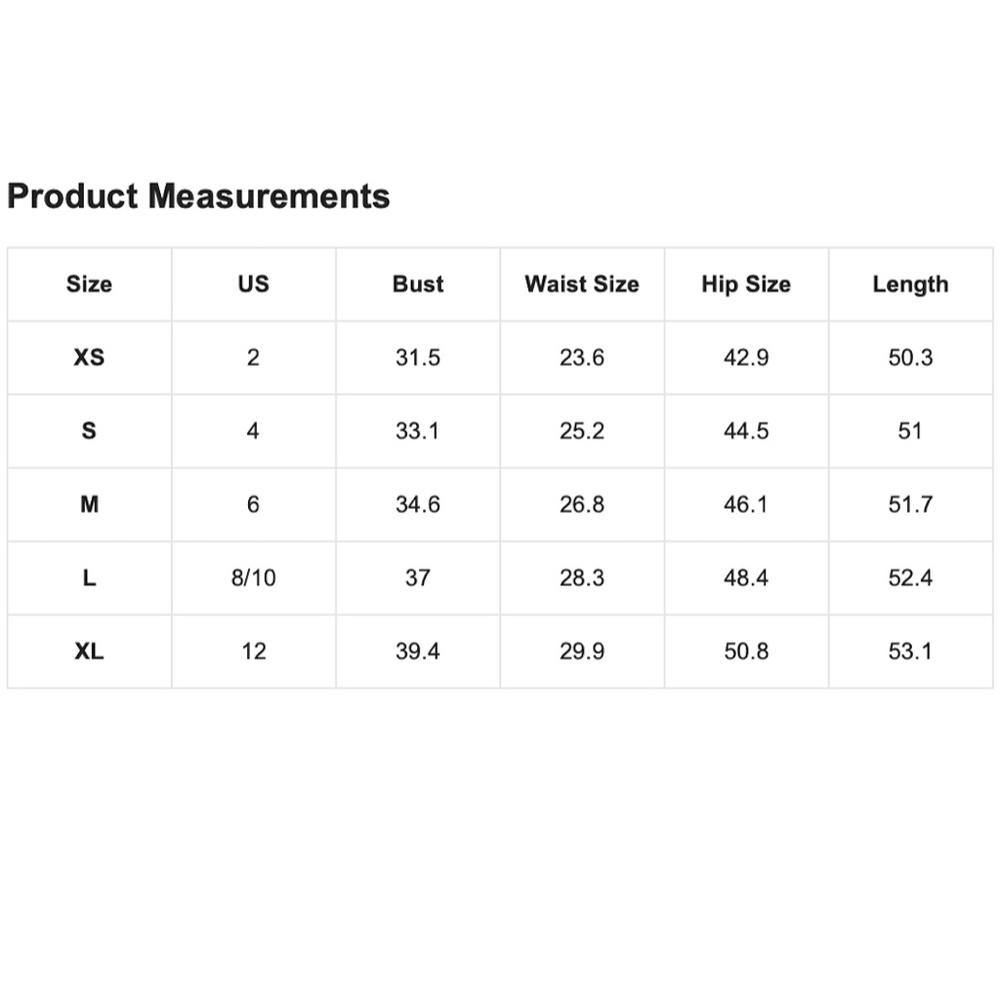Select the Hip Size column header
Viewport: 1000px width, 1000px height.
(745, 284)
